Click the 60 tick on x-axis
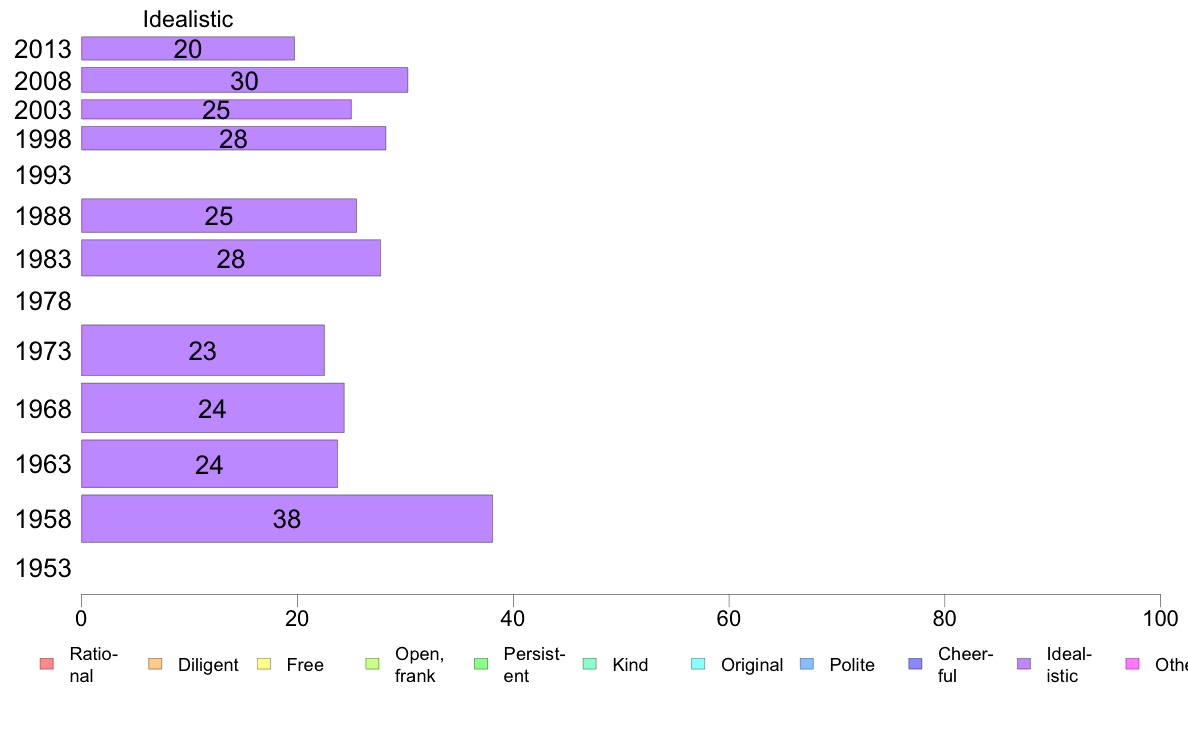Screen dimensions: 1188x736 [x=728, y=619]
